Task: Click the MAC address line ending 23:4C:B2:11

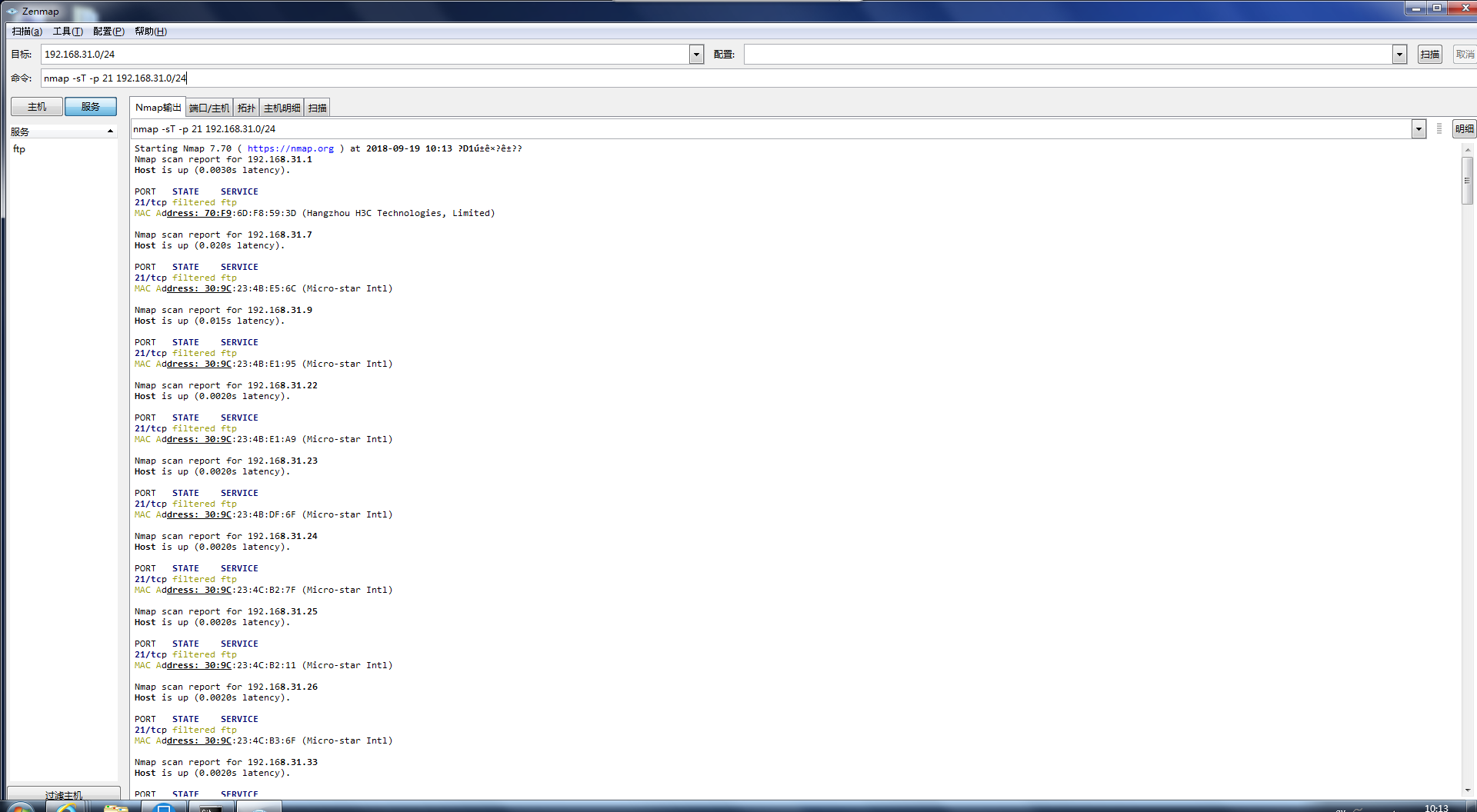Action: pyautogui.click(x=264, y=666)
